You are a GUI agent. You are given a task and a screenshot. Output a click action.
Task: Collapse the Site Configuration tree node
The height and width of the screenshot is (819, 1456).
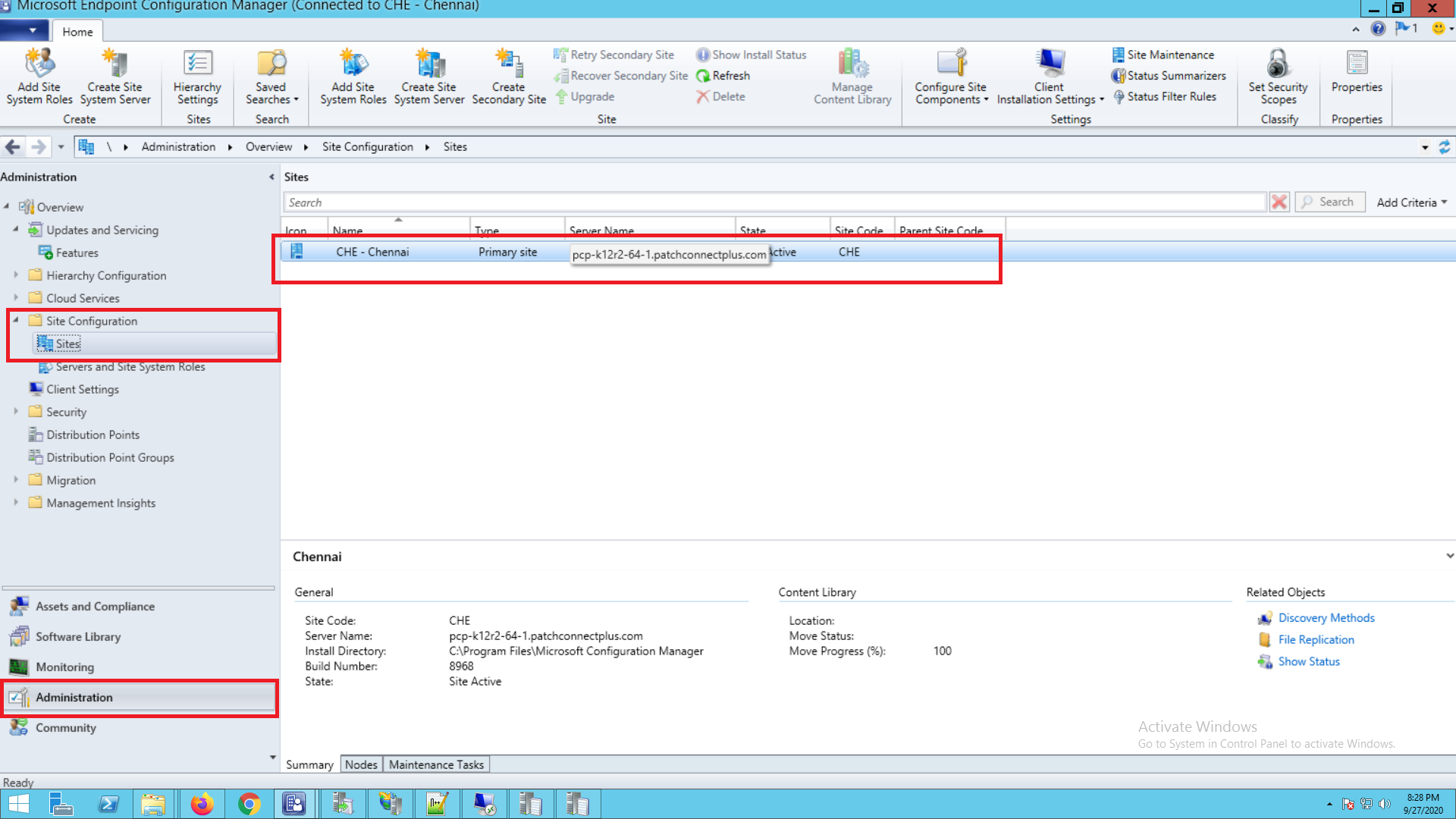tap(16, 320)
